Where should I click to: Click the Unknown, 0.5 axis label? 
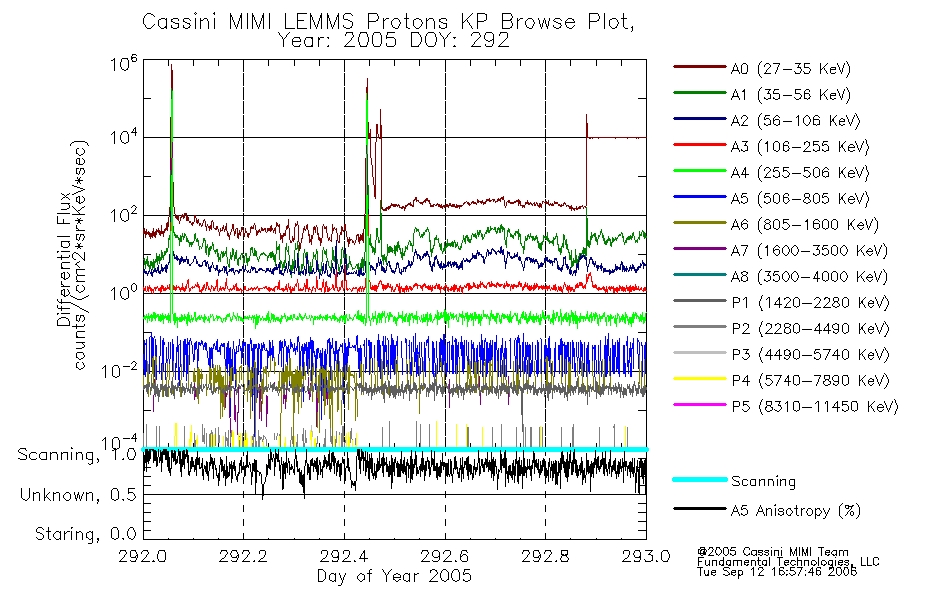[78, 495]
